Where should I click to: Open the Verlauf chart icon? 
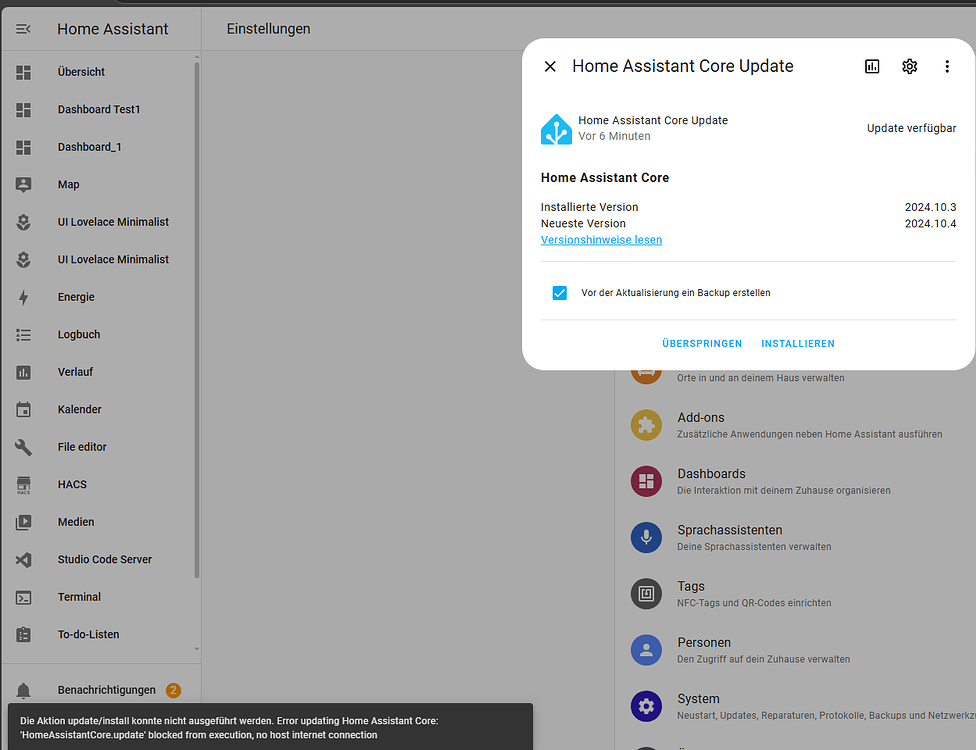click(x=23, y=372)
